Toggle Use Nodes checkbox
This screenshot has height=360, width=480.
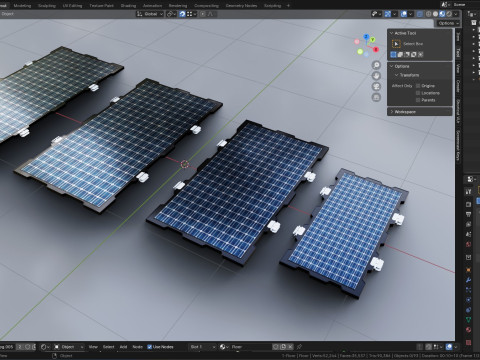click(x=149, y=347)
